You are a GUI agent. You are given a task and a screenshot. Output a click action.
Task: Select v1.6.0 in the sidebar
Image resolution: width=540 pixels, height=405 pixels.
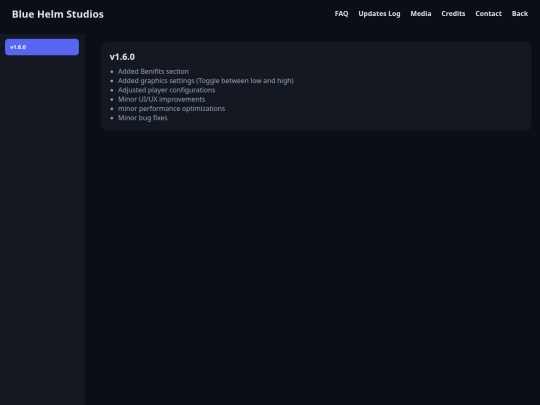(x=42, y=47)
